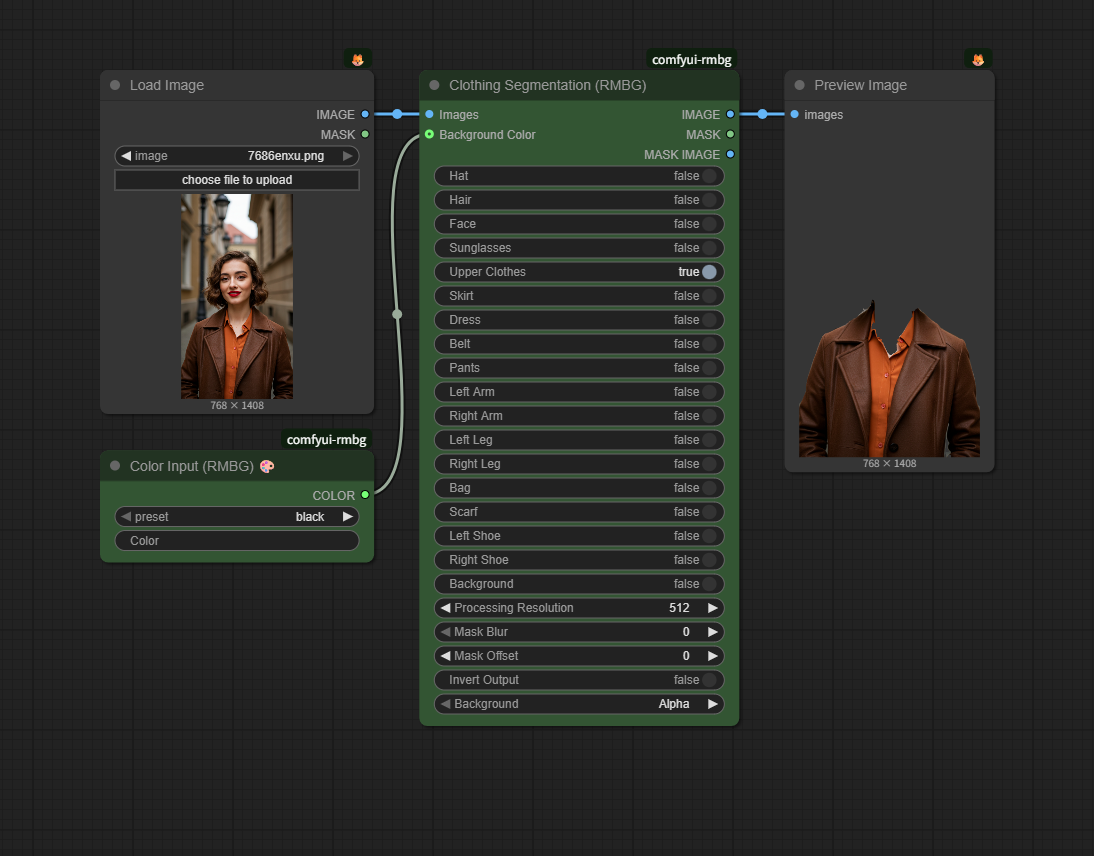Click the MASK IMAGE output socket
This screenshot has width=1094, height=856.
[730, 154]
